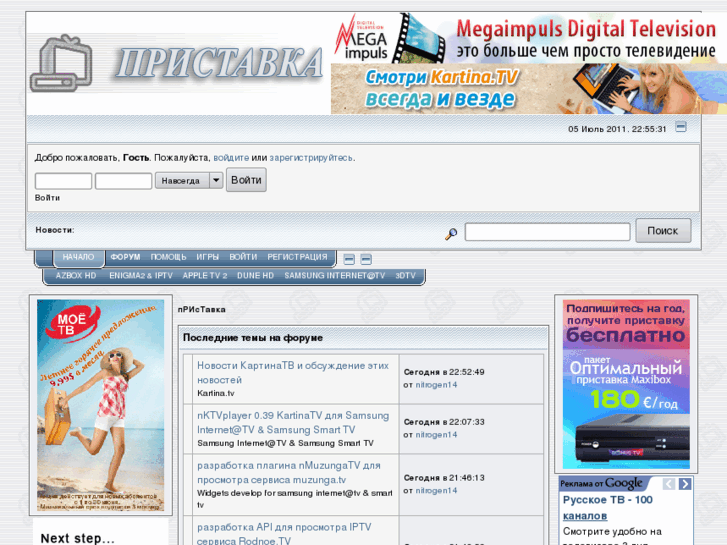Open the 'Русское ТВ - 100 каналов' ad link
Viewport: 727px width, 545px height.
tap(608, 508)
